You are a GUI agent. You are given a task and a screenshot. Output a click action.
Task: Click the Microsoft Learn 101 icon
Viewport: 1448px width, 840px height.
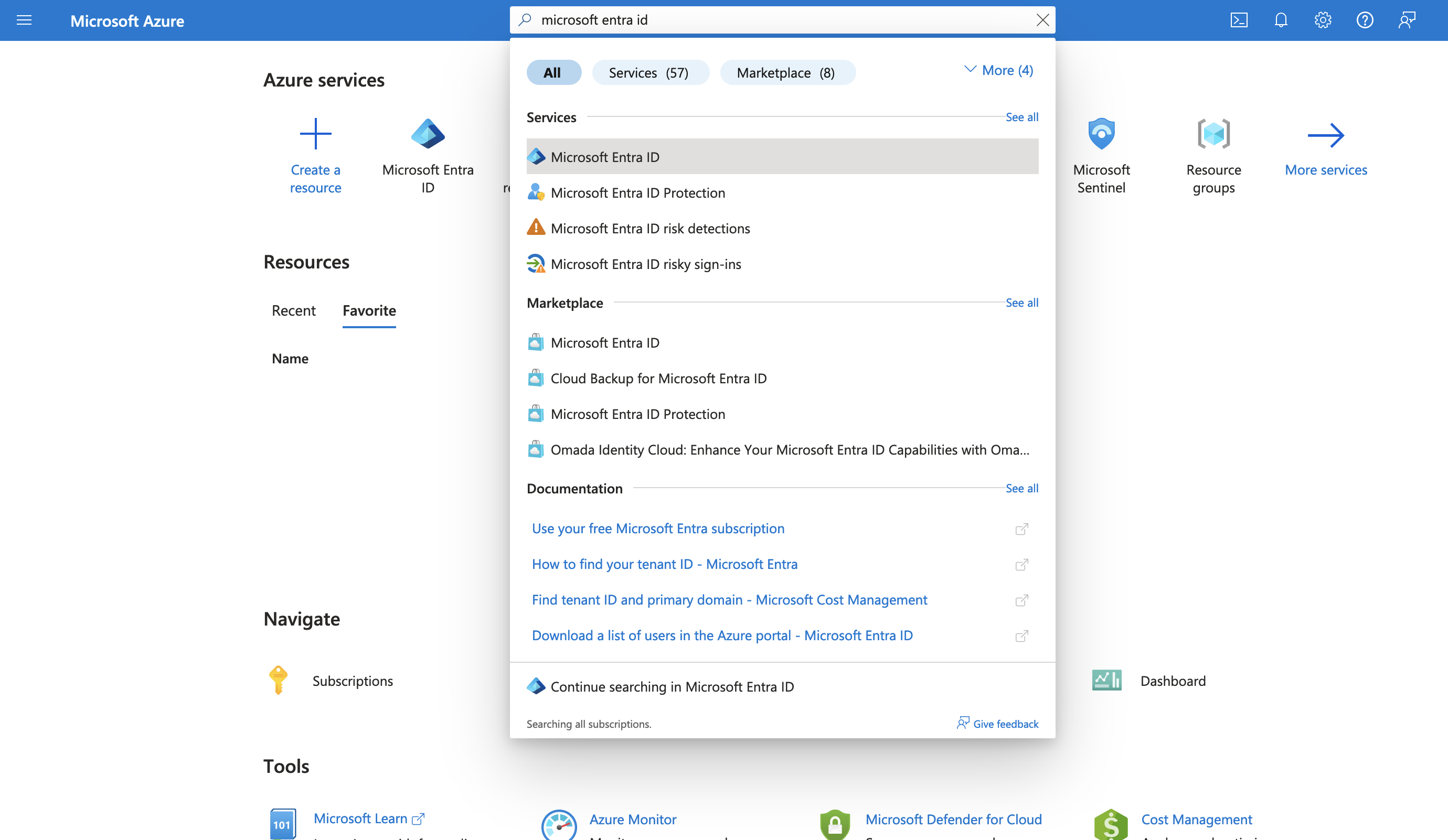[283, 824]
